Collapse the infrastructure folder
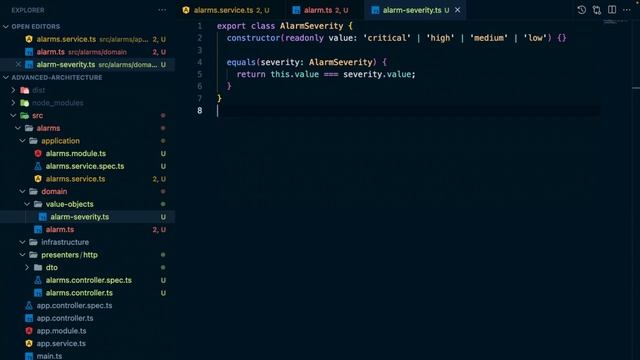Viewport: 640px width, 360px height. point(22,242)
